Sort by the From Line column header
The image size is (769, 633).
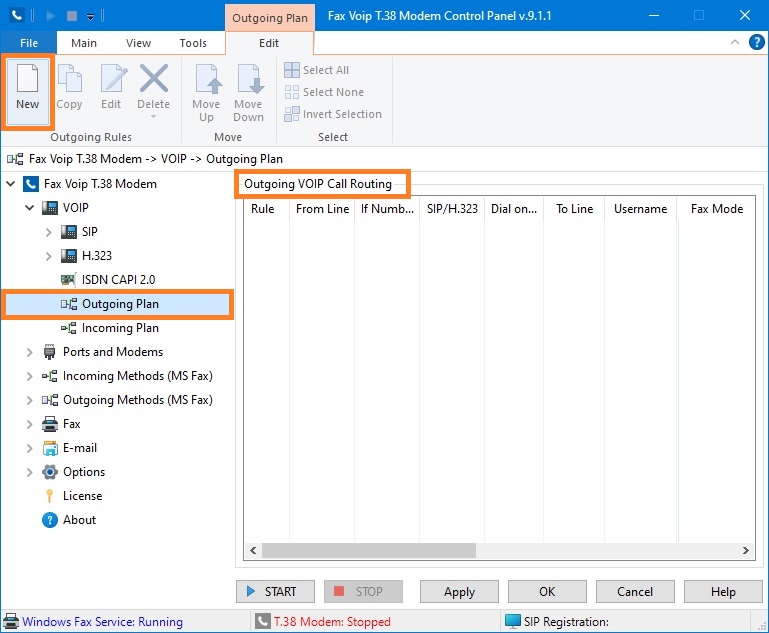click(x=322, y=209)
